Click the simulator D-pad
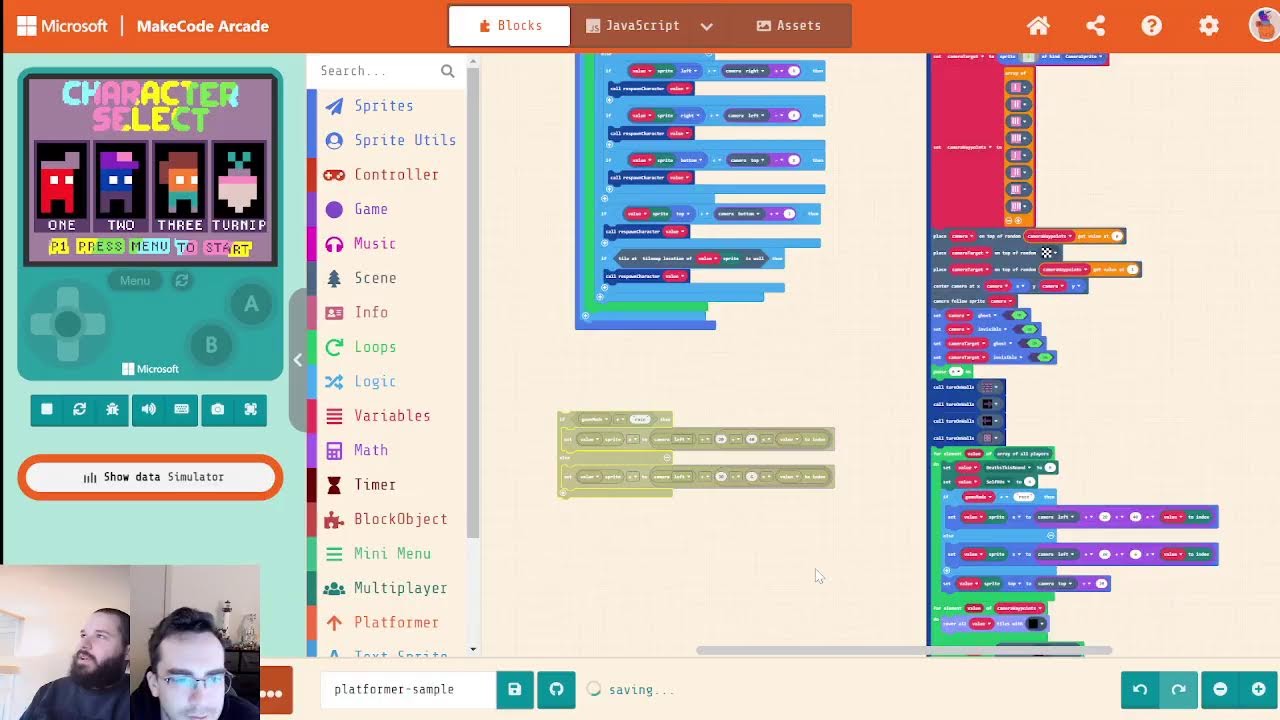 (x=67, y=324)
